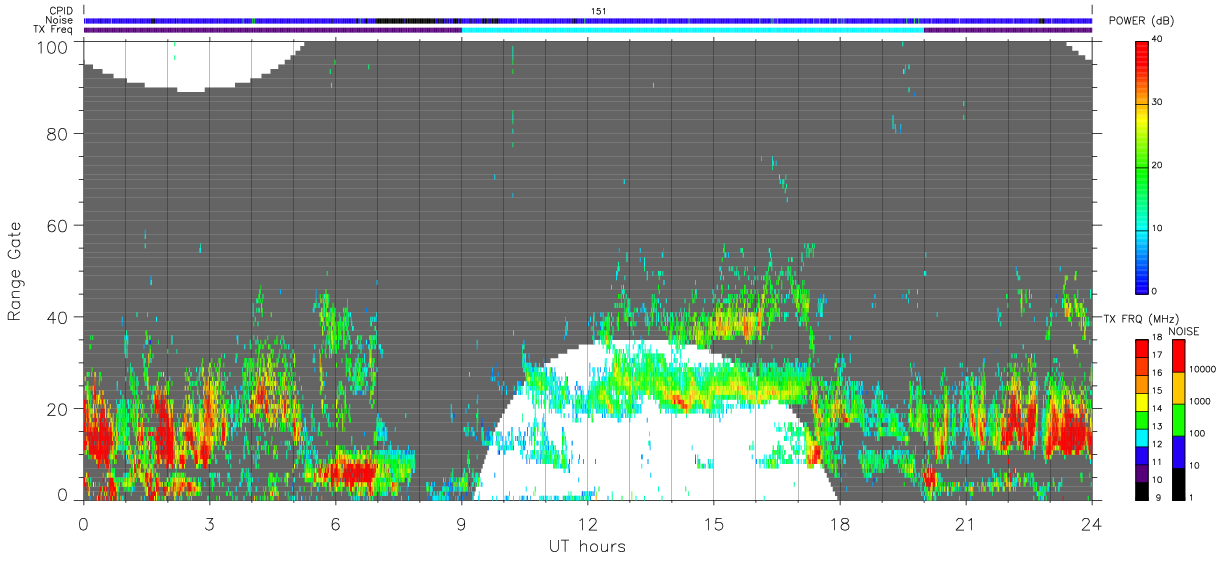1228x567 pixels.
Task: Click y-axis tick label 20
Action: click(58, 408)
